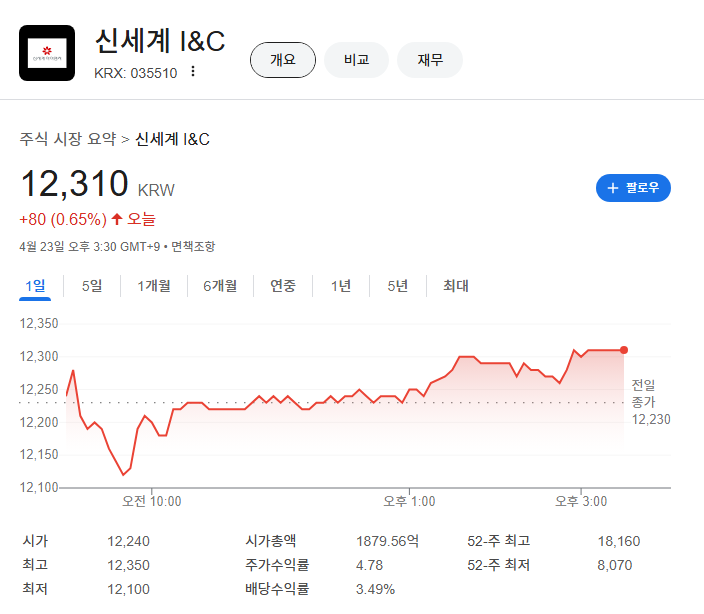Open the 면책조항 disclaimer link

[x=193, y=246]
